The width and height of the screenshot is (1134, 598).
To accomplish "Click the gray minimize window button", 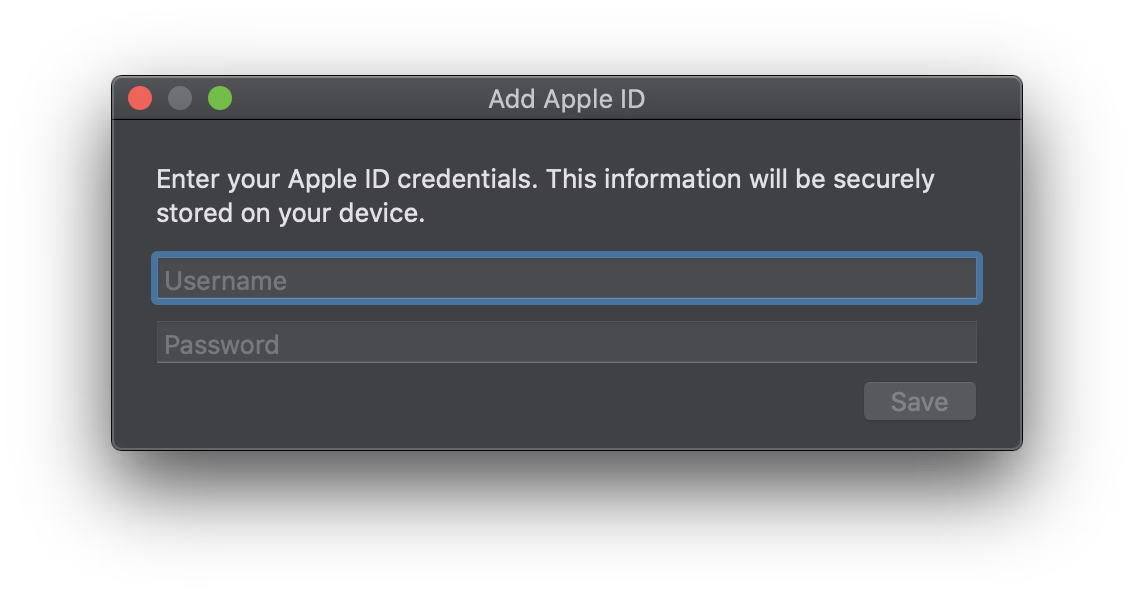I will pyautogui.click(x=180, y=98).
